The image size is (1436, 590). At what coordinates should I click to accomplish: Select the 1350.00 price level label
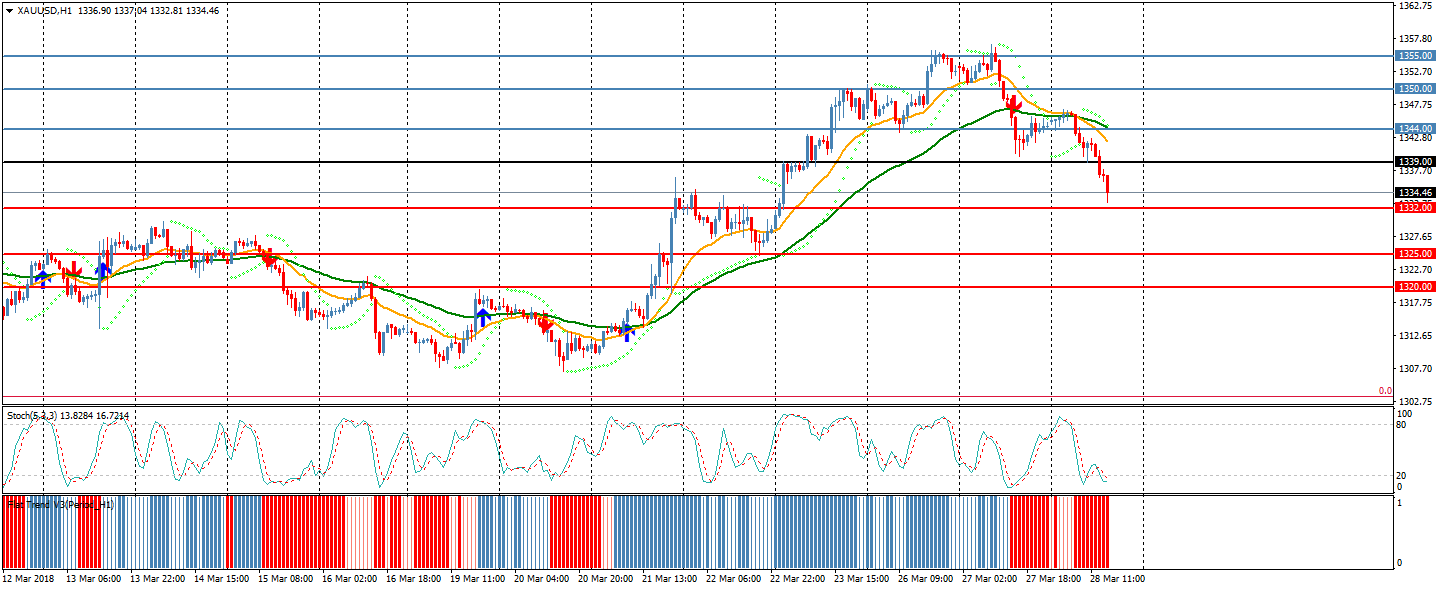[1415, 89]
